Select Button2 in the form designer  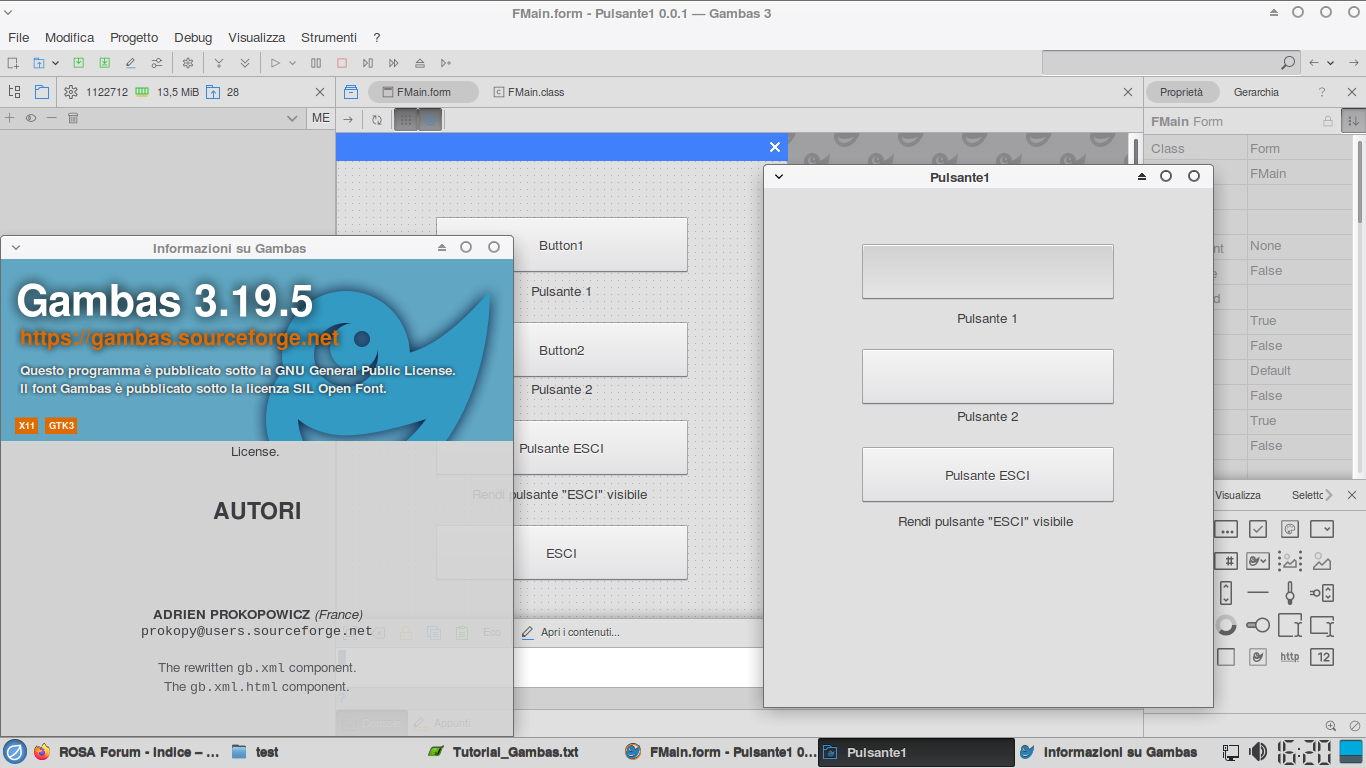[561, 350]
